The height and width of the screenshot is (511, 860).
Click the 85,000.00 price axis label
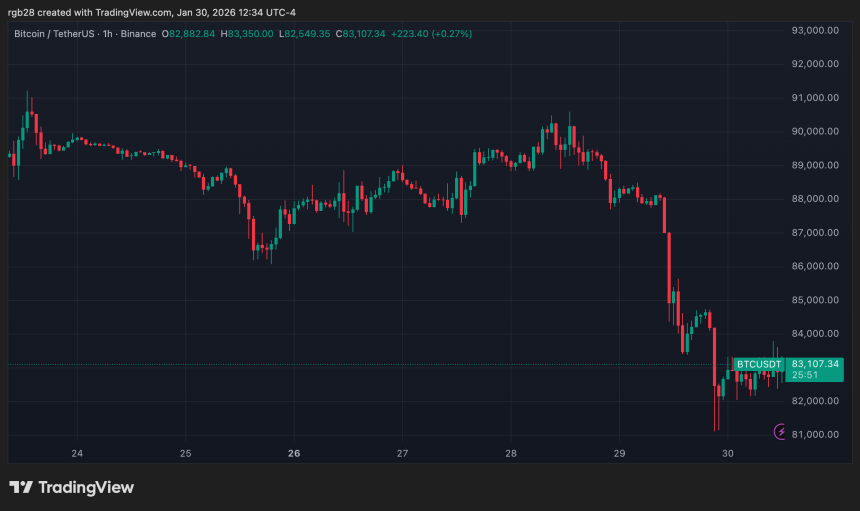815,300
